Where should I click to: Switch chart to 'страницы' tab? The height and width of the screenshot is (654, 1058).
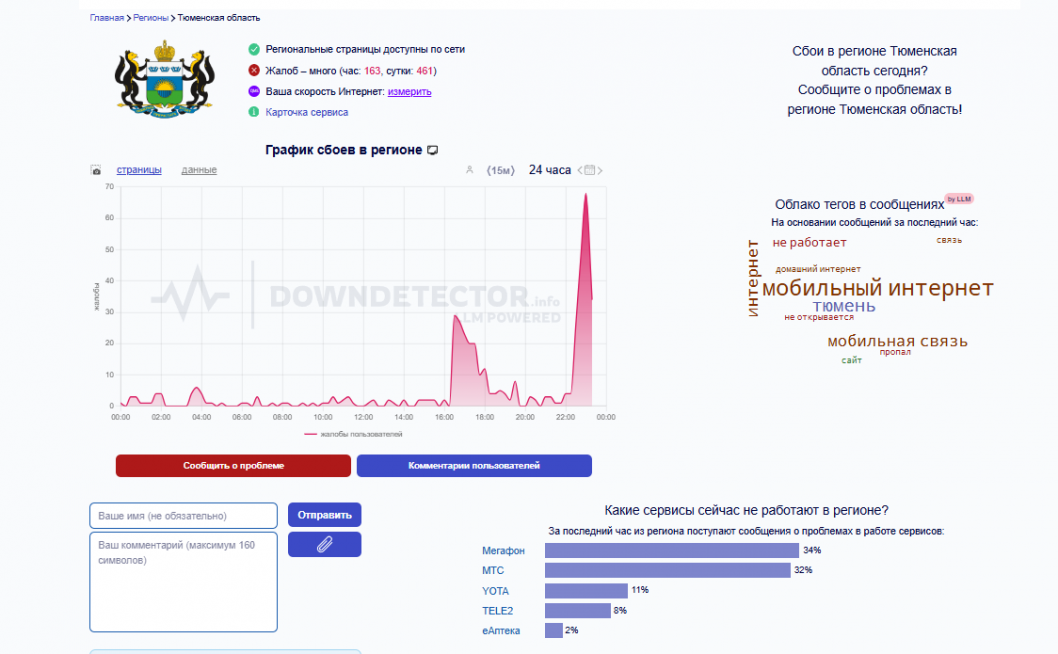[x=139, y=170]
